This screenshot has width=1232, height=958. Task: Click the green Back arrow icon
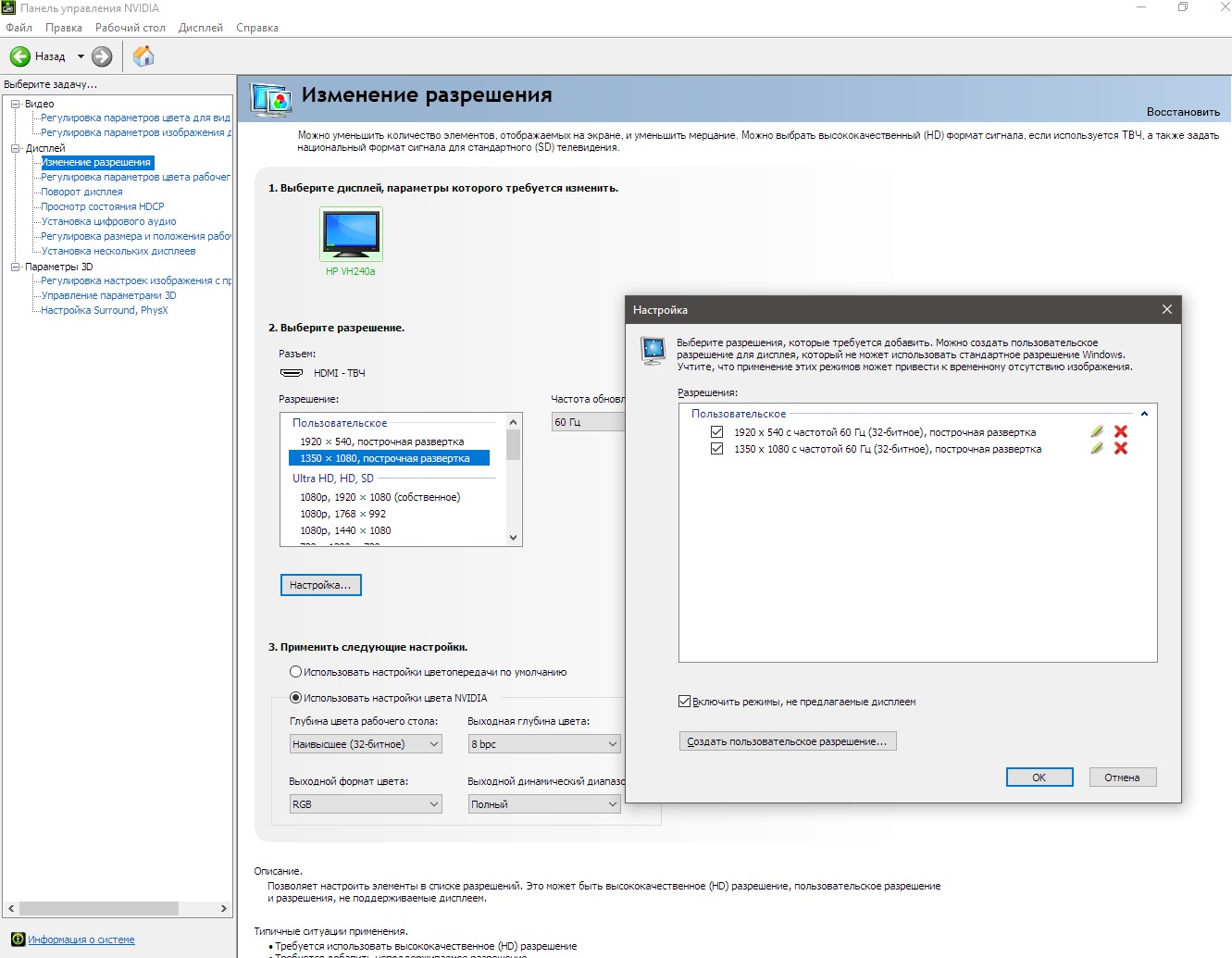click(x=19, y=56)
